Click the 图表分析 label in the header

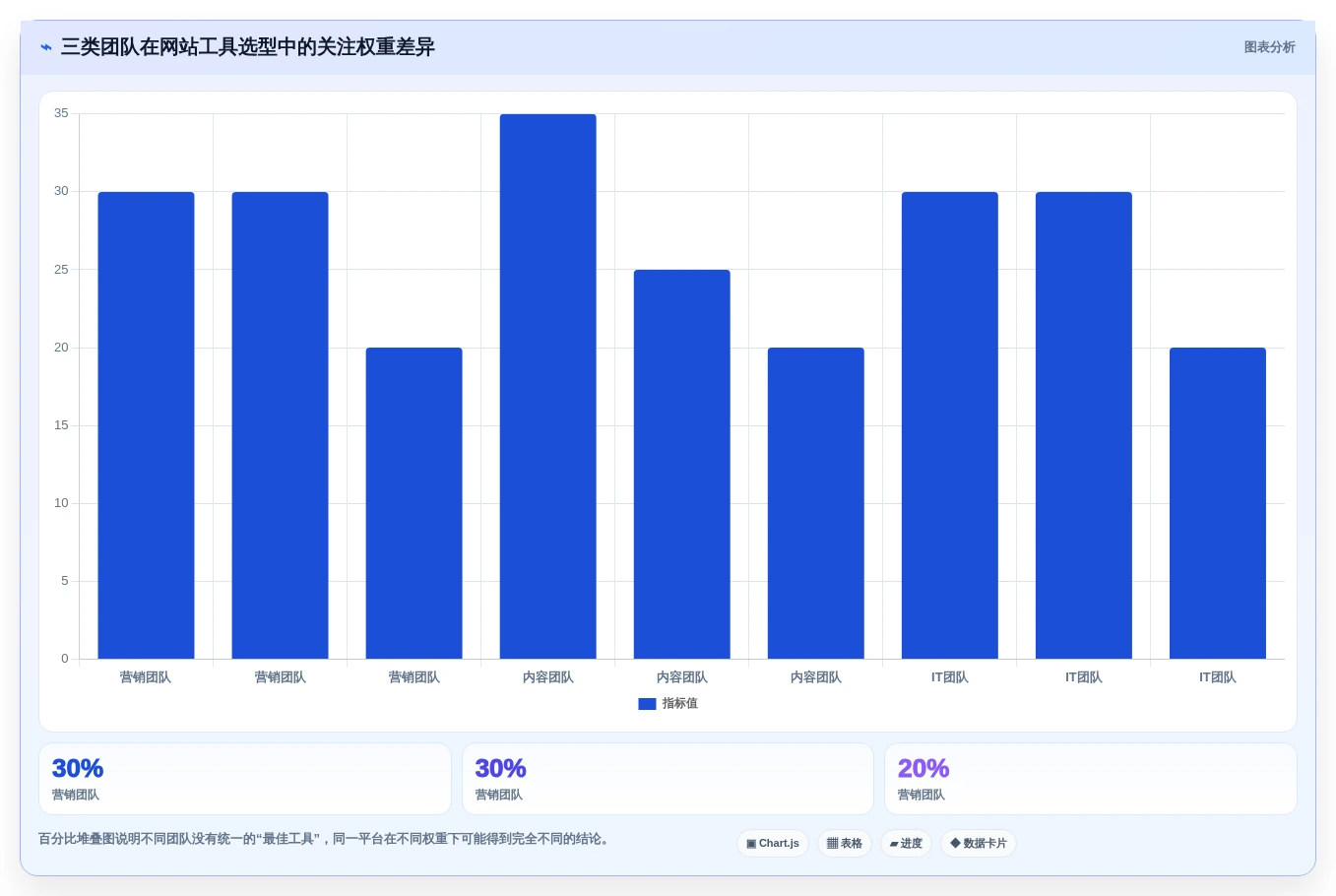pos(1269,47)
